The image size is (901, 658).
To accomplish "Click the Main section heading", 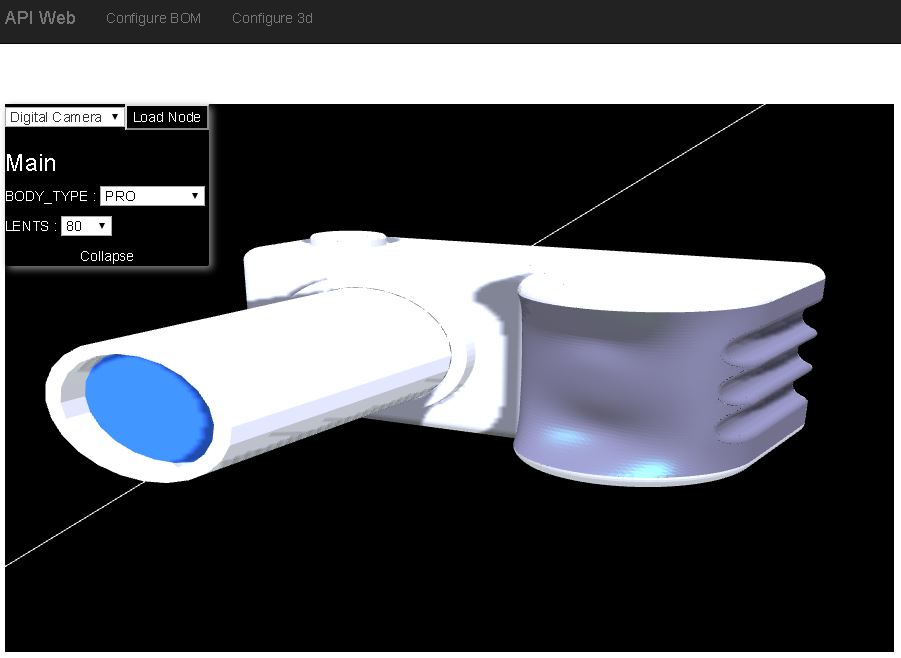I will [x=31, y=163].
